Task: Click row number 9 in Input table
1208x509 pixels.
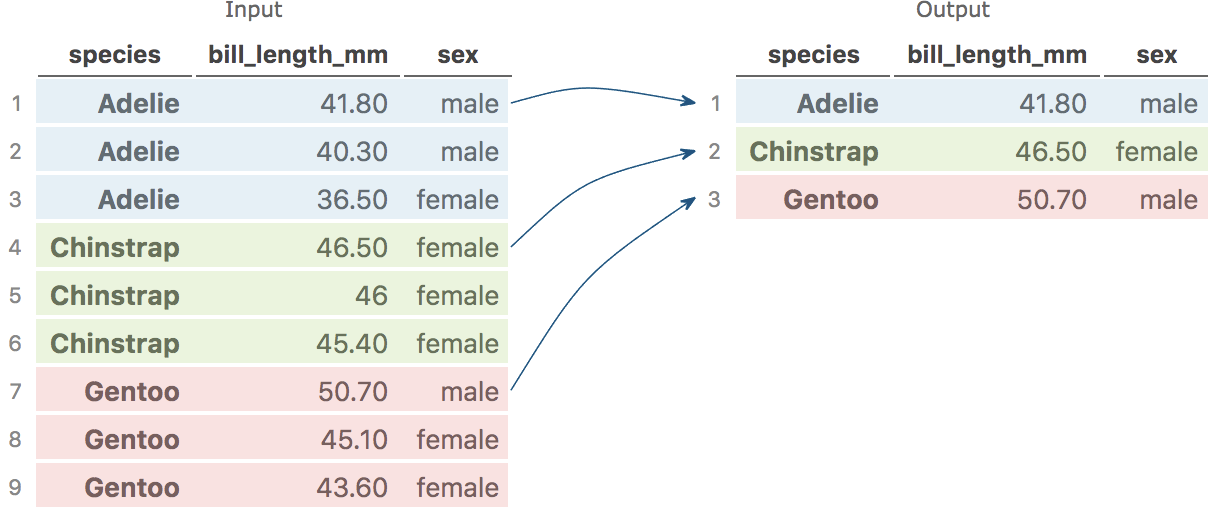Action: tap(15, 488)
